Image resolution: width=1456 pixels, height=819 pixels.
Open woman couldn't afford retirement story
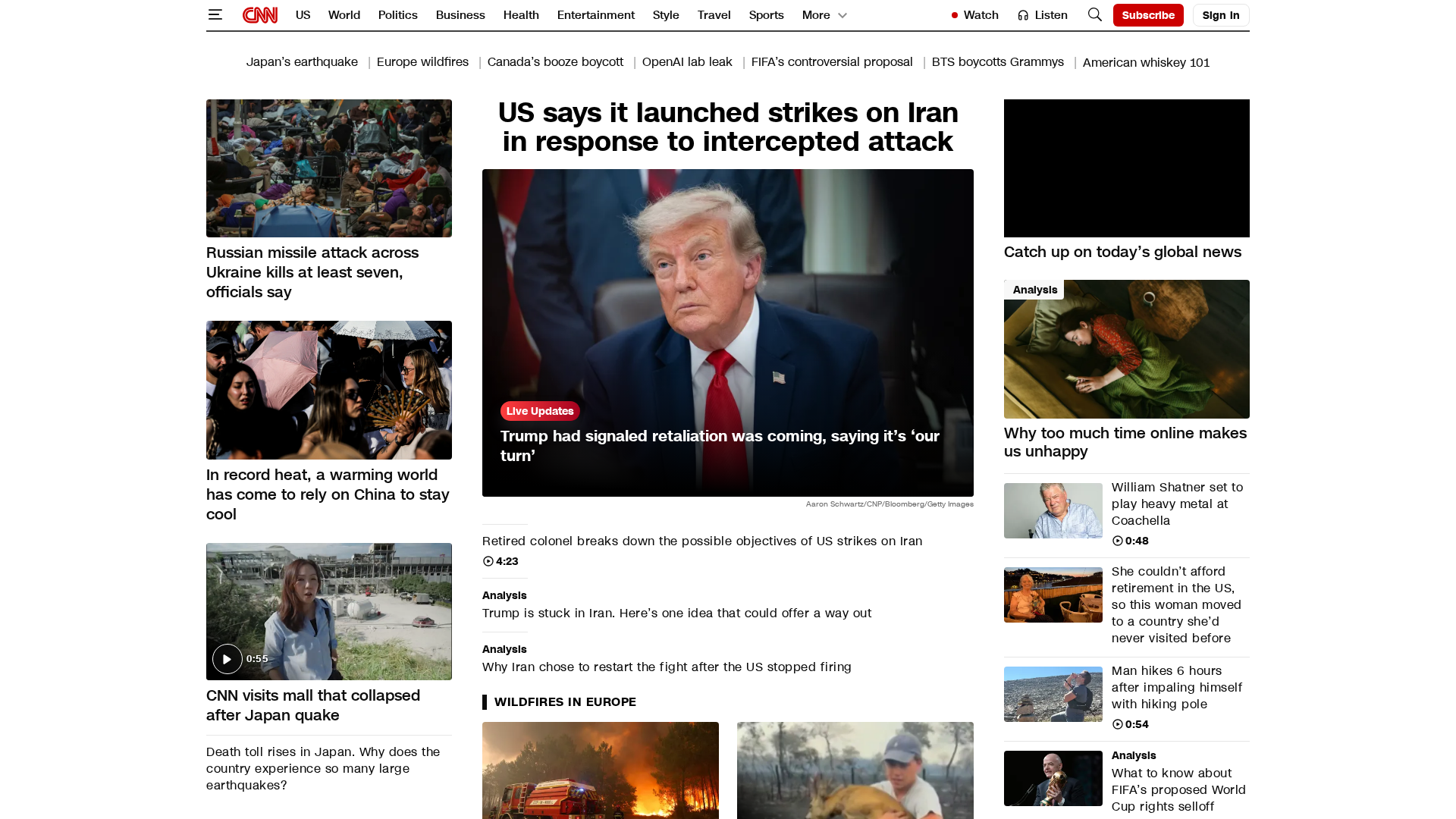pos(1176,604)
